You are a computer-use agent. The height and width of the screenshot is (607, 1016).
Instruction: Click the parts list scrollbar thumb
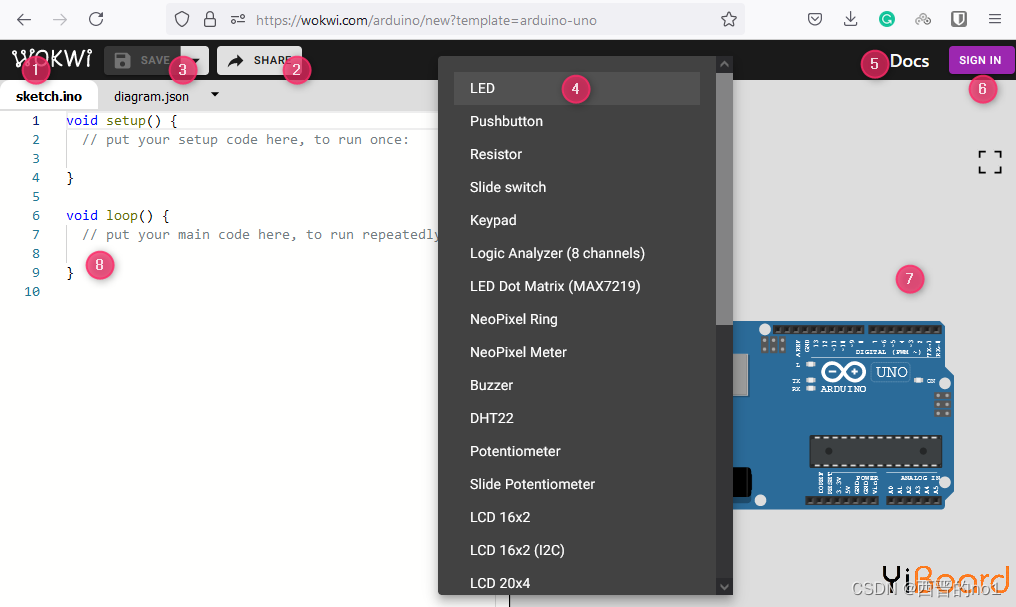pos(724,198)
